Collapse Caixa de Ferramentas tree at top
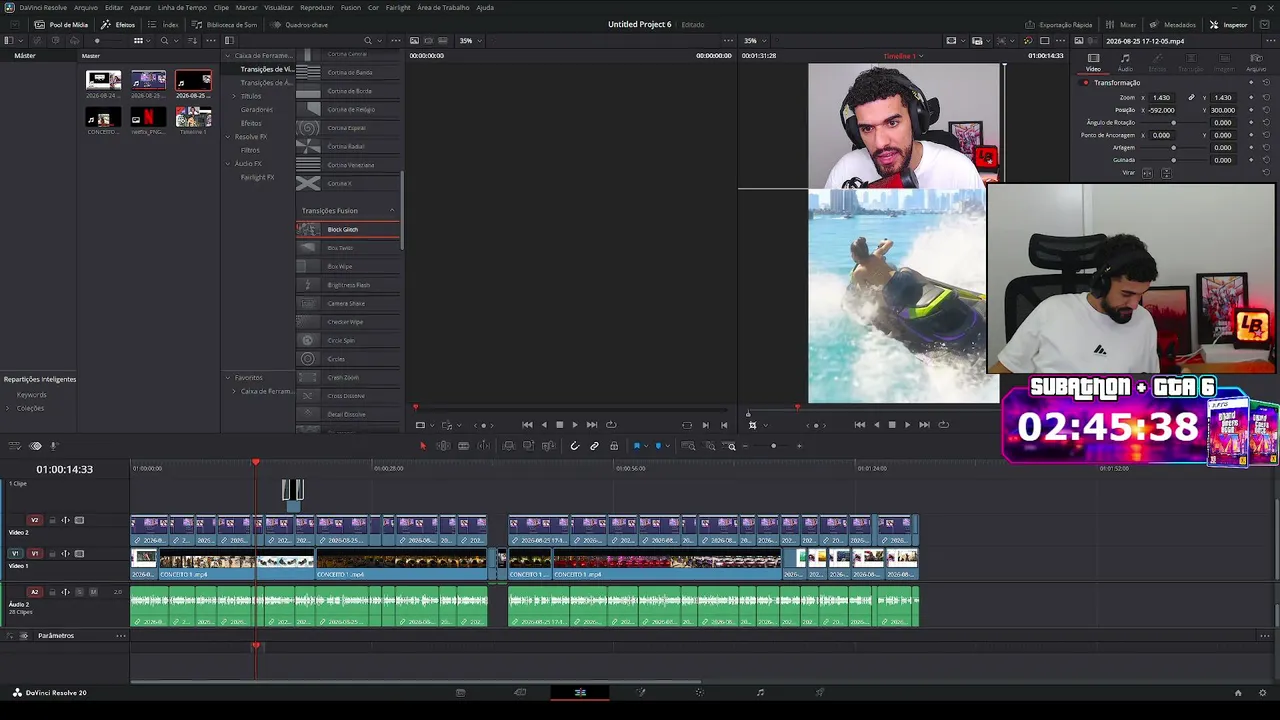The height and width of the screenshot is (720, 1280). point(228,56)
